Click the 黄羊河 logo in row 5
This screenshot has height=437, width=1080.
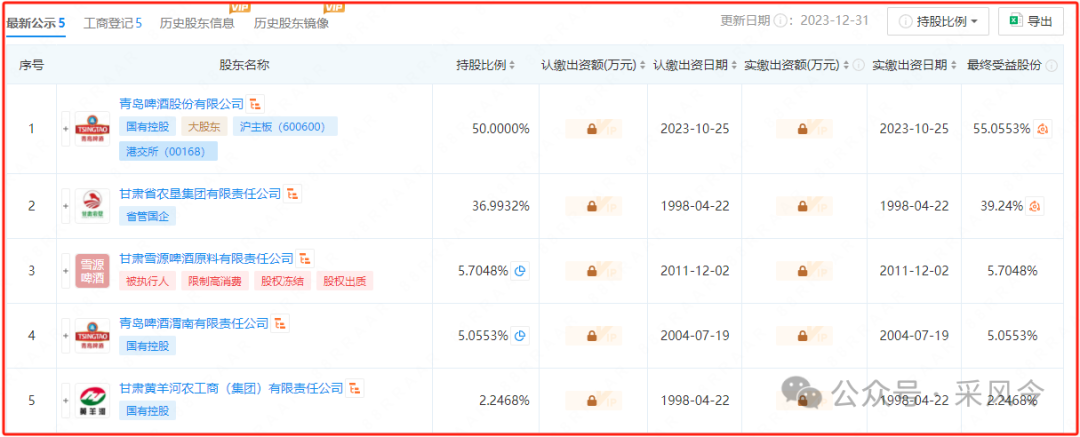[x=92, y=400]
